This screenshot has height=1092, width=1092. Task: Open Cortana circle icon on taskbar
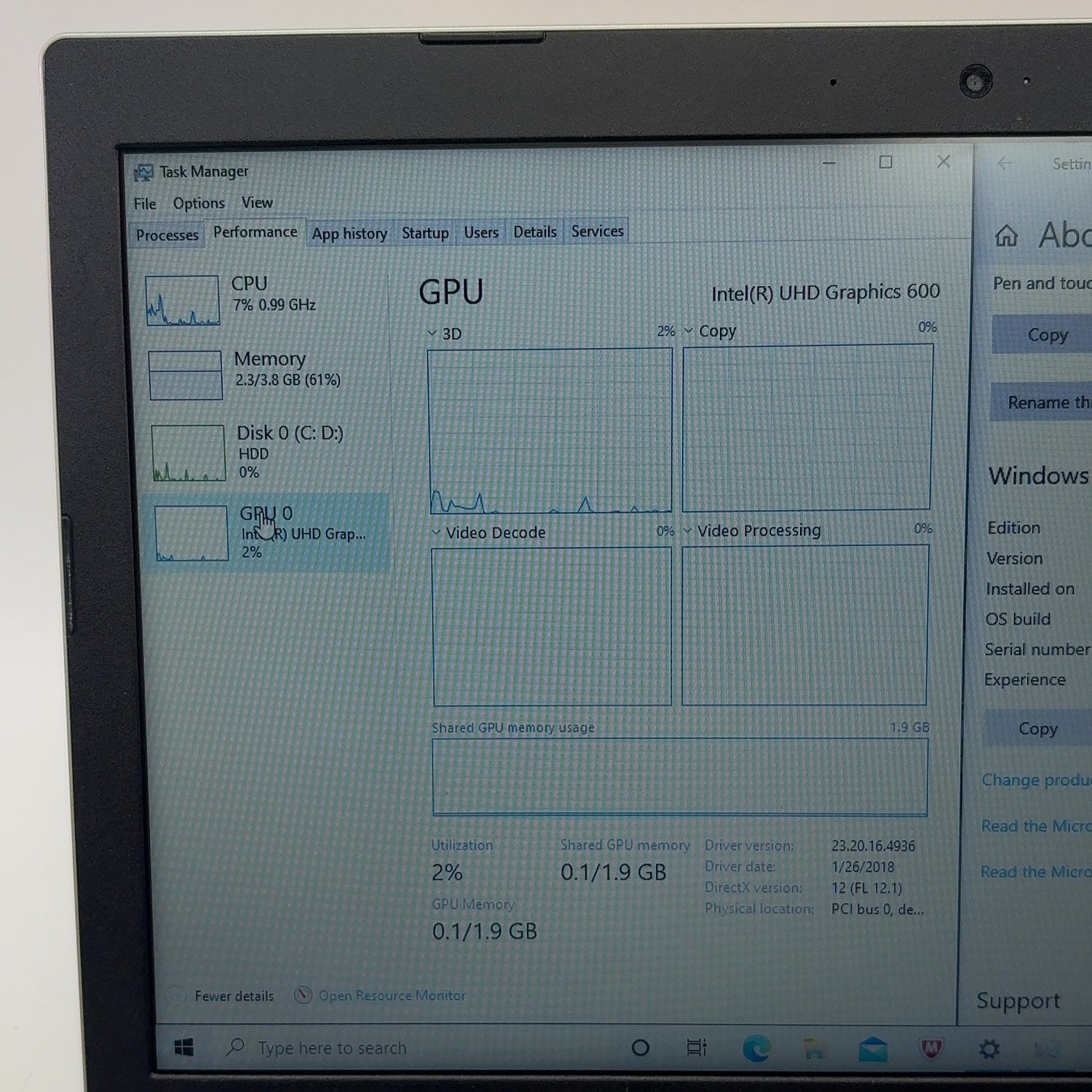click(641, 1048)
